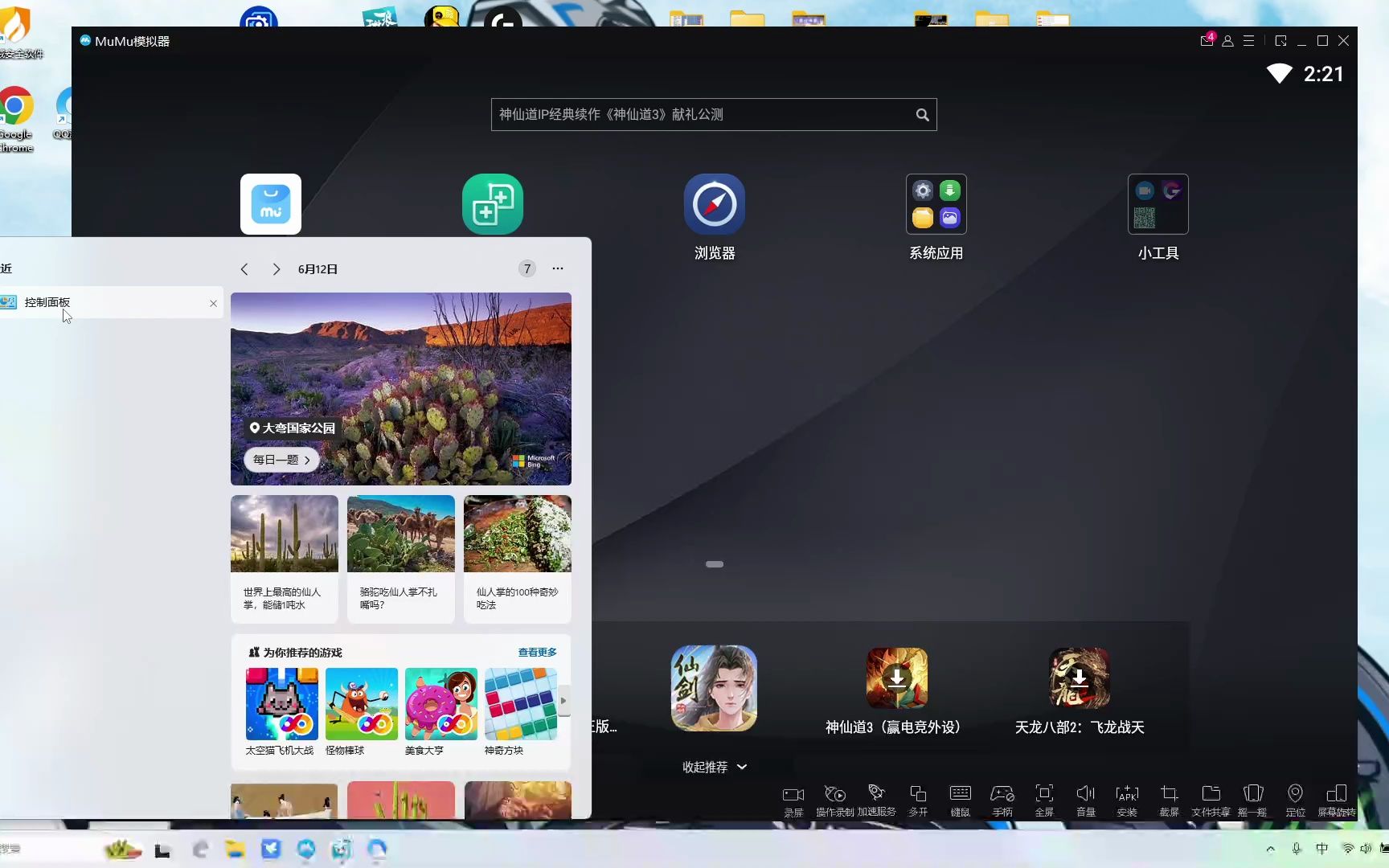This screenshot has height=868, width=1389.
Task: Open MuMu hamburger menu
Action: [1248, 40]
